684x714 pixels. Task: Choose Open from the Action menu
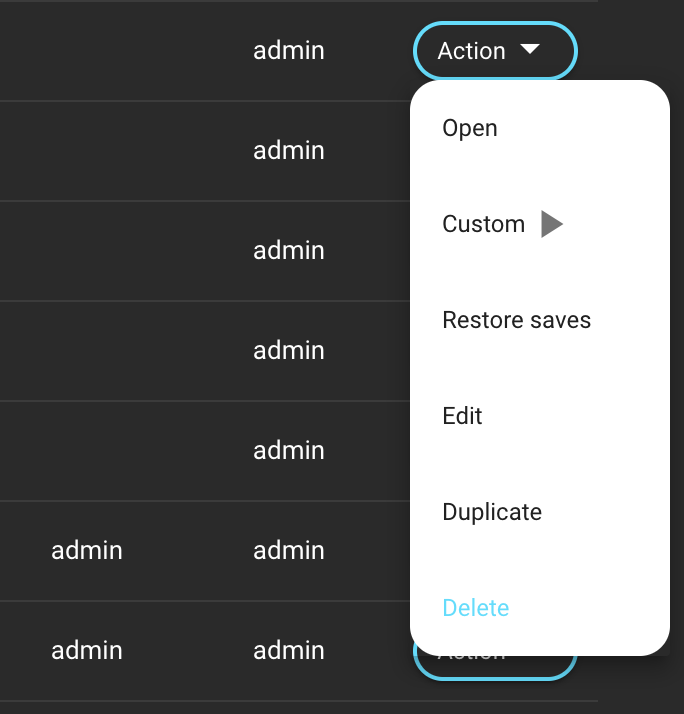470,128
